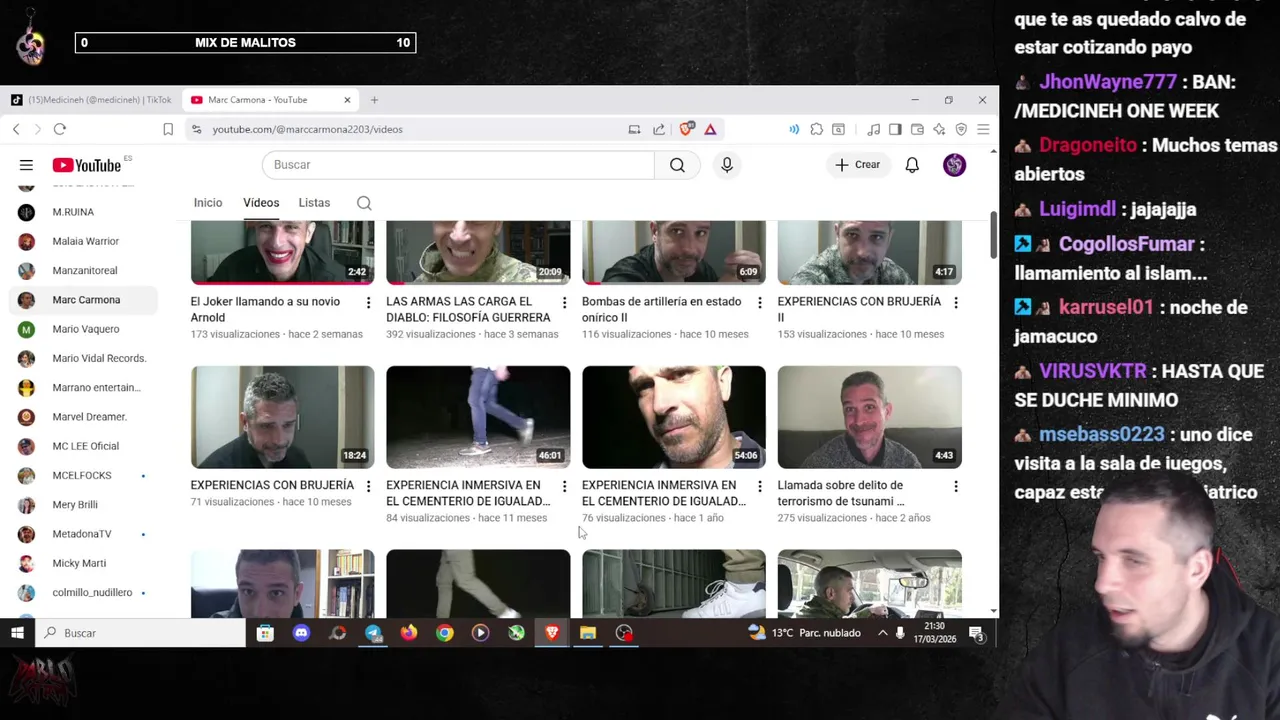Click the address bar youtube.com URL
This screenshot has width=1280, height=720.
(307, 129)
